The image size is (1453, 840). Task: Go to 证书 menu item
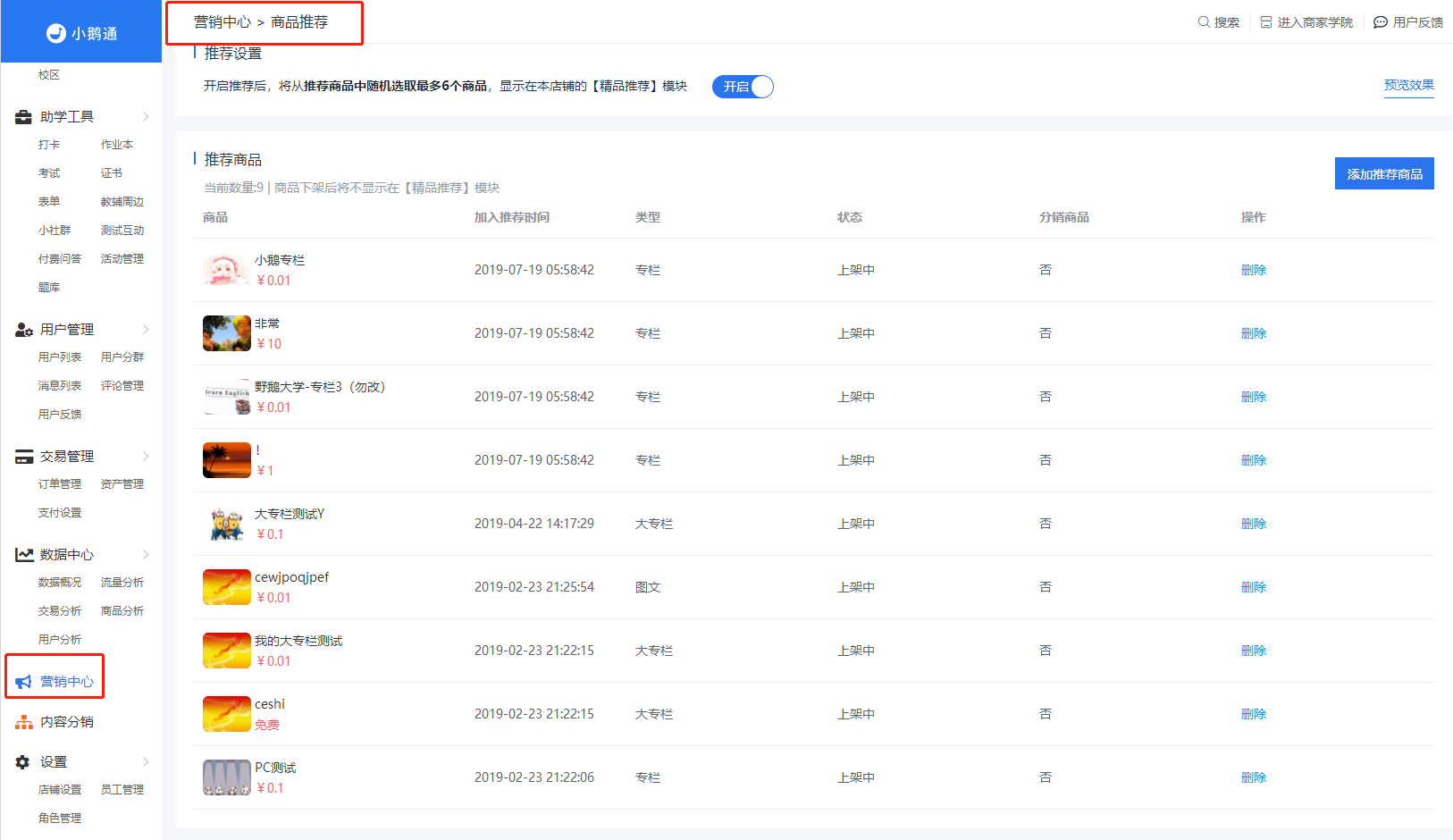[112, 173]
